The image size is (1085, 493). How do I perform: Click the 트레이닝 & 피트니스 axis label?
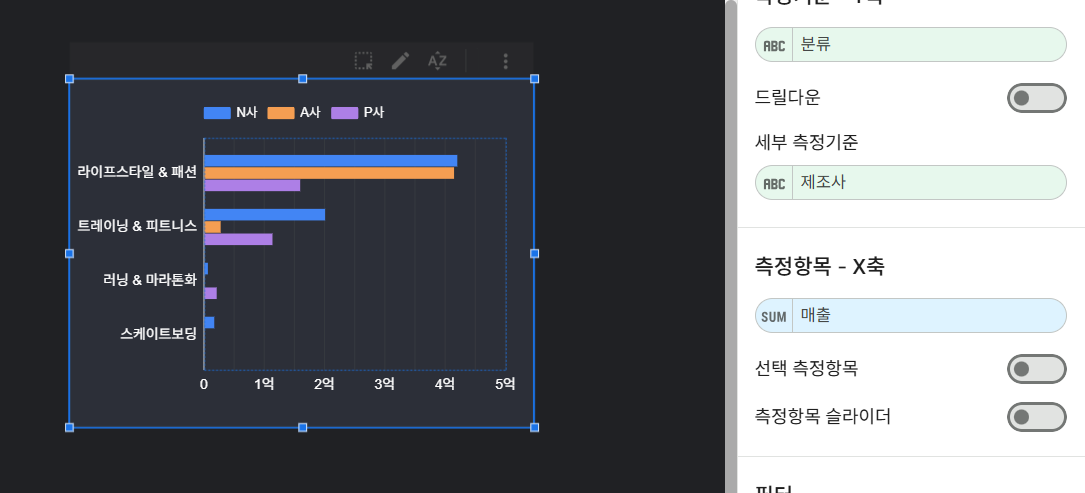pyautogui.click(x=137, y=226)
